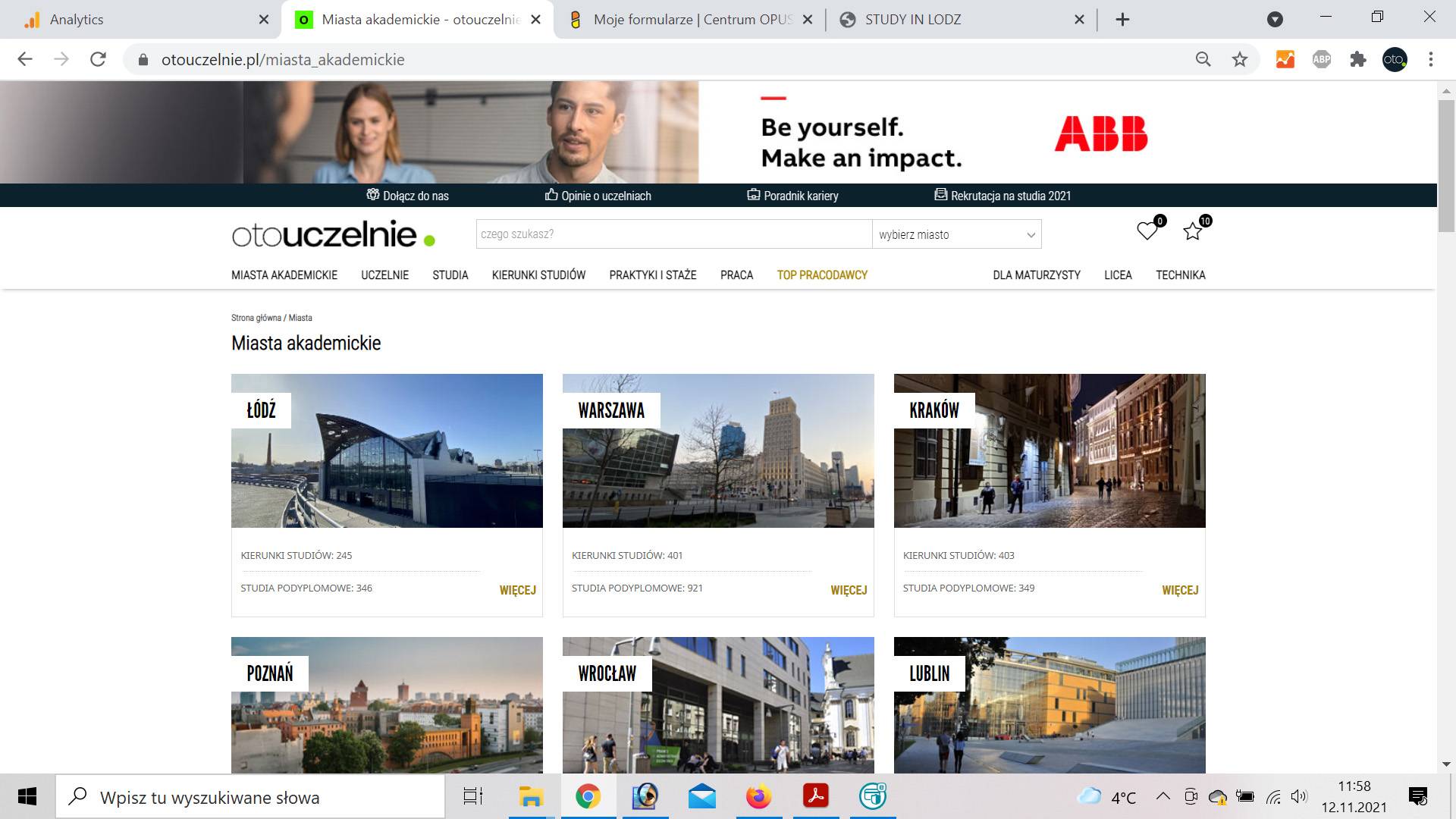Open a new browser tab
The height and width of the screenshot is (819, 1456).
pos(1123,20)
